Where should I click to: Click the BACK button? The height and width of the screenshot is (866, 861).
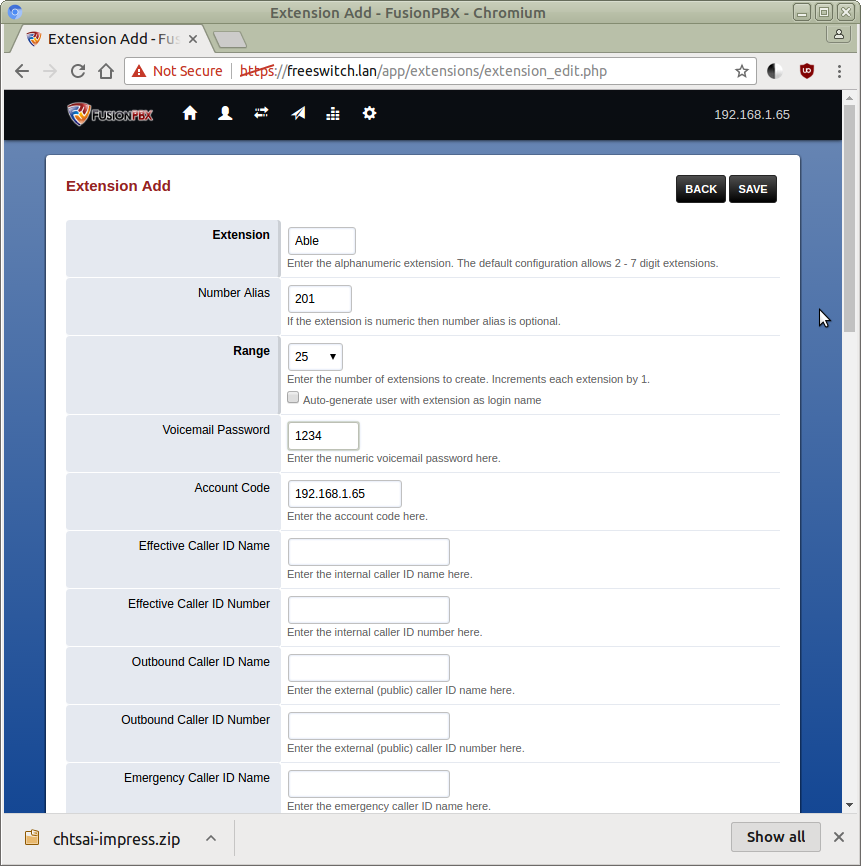pos(700,189)
